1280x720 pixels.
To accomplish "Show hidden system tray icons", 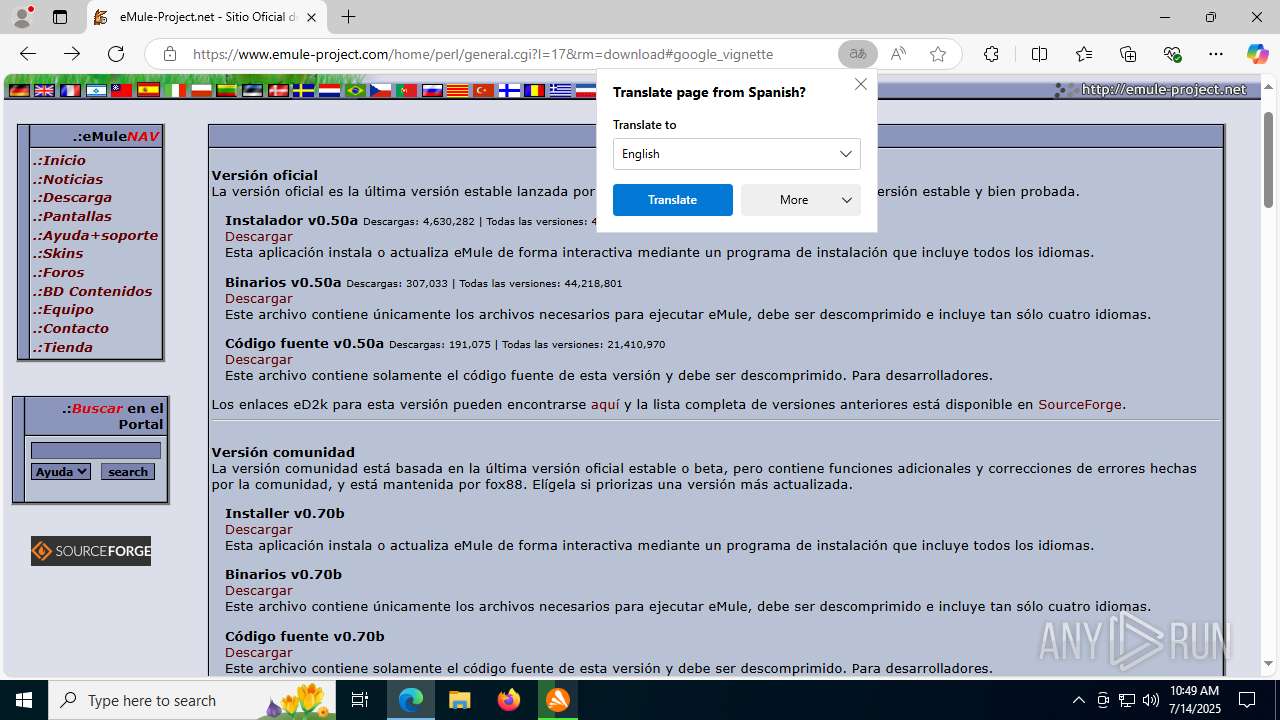I will point(1078,700).
